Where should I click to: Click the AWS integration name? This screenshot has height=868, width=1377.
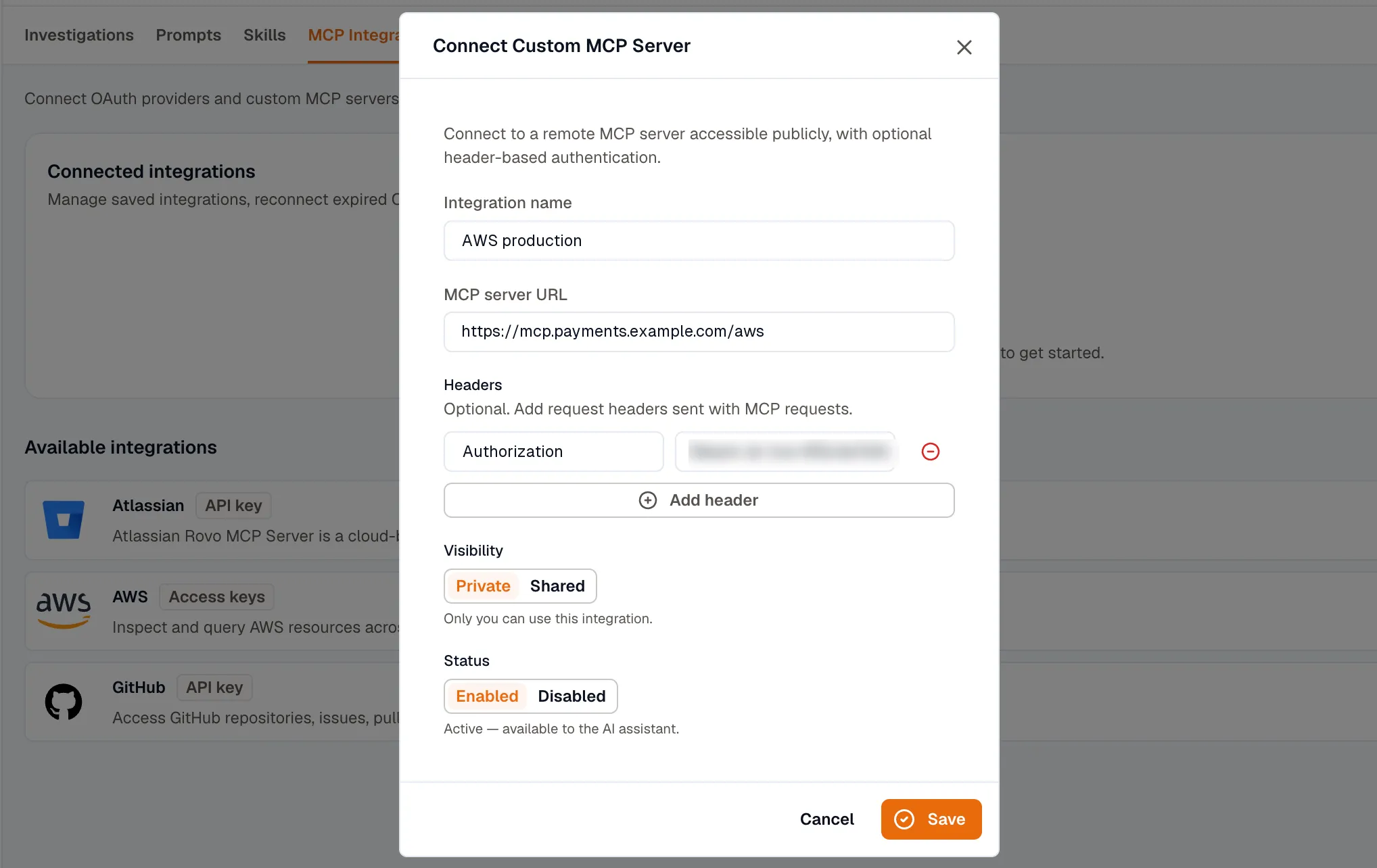[130, 597]
